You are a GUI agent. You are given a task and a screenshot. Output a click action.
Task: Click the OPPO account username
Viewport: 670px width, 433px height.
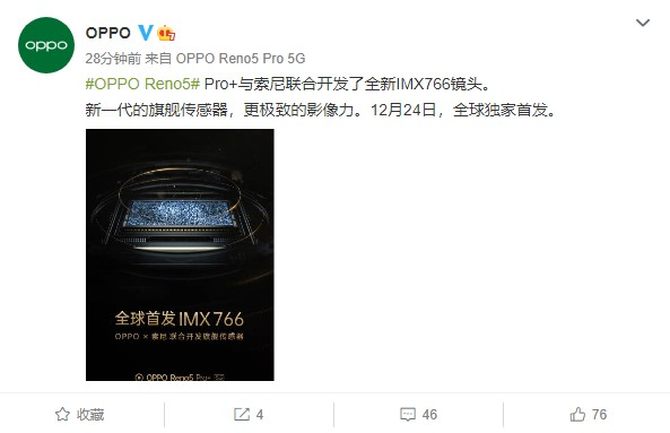pyautogui.click(x=108, y=33)
